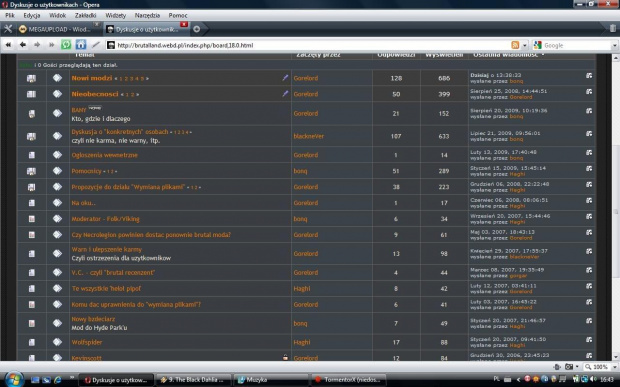Expand the Google search engine dropdown

pyautogui.click(x=614, y=45)
